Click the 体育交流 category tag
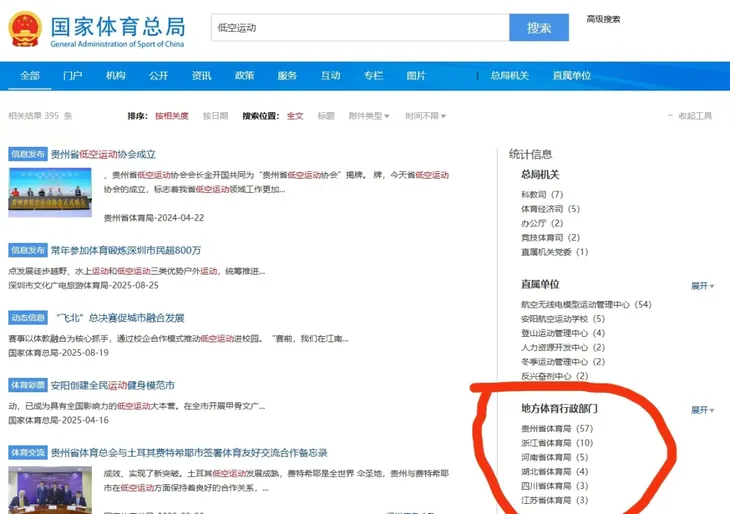Viewport: 730px width, 514px height. coord(28,452)
